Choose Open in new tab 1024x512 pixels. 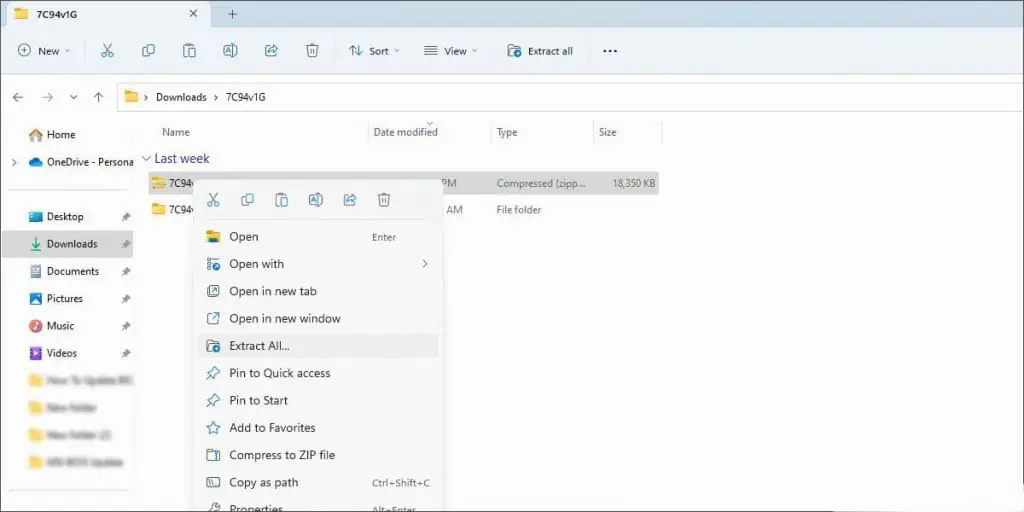pyautogui.click(x=317, y=291)
